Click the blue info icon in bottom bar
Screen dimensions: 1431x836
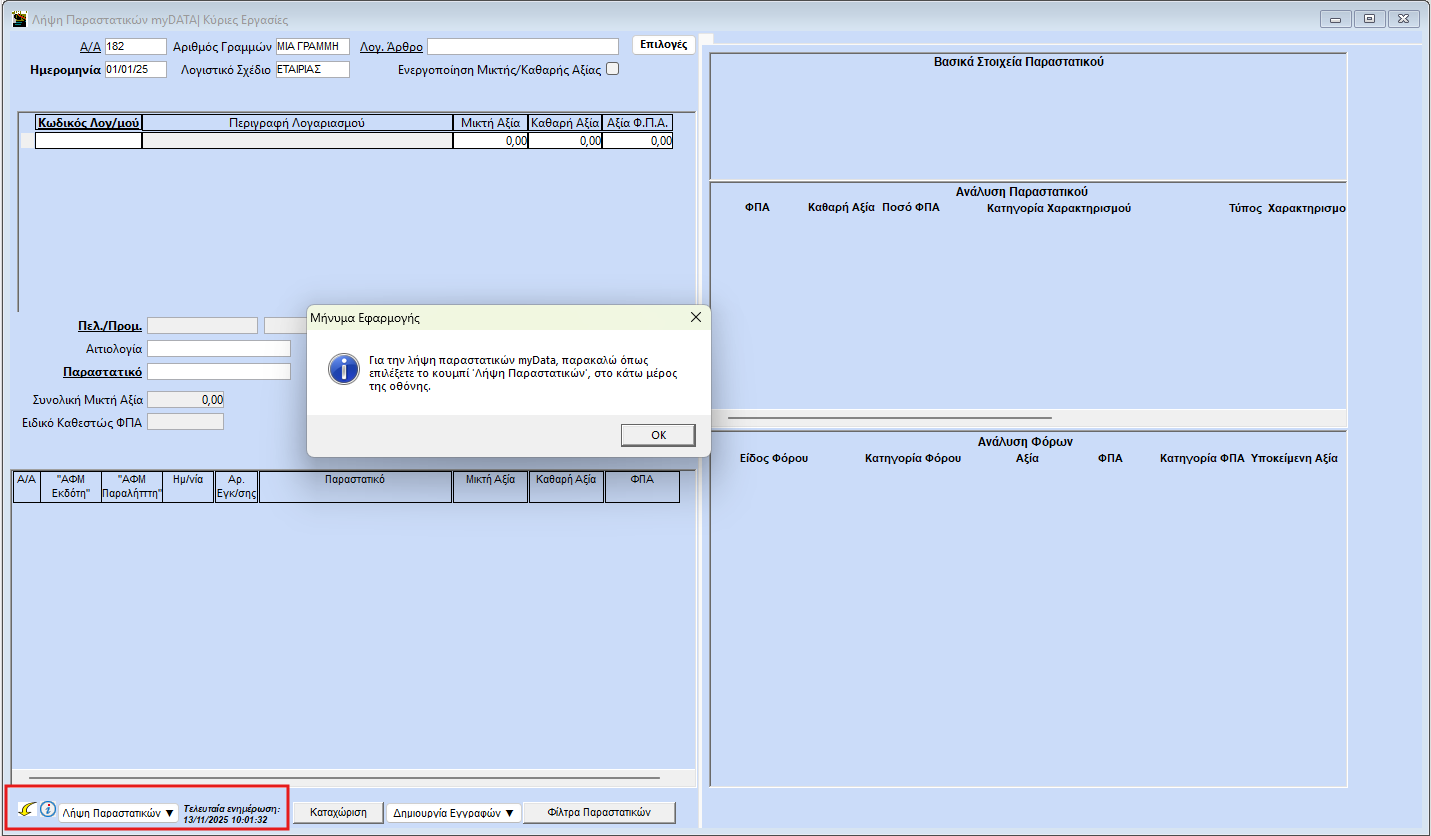pos(47,809)
